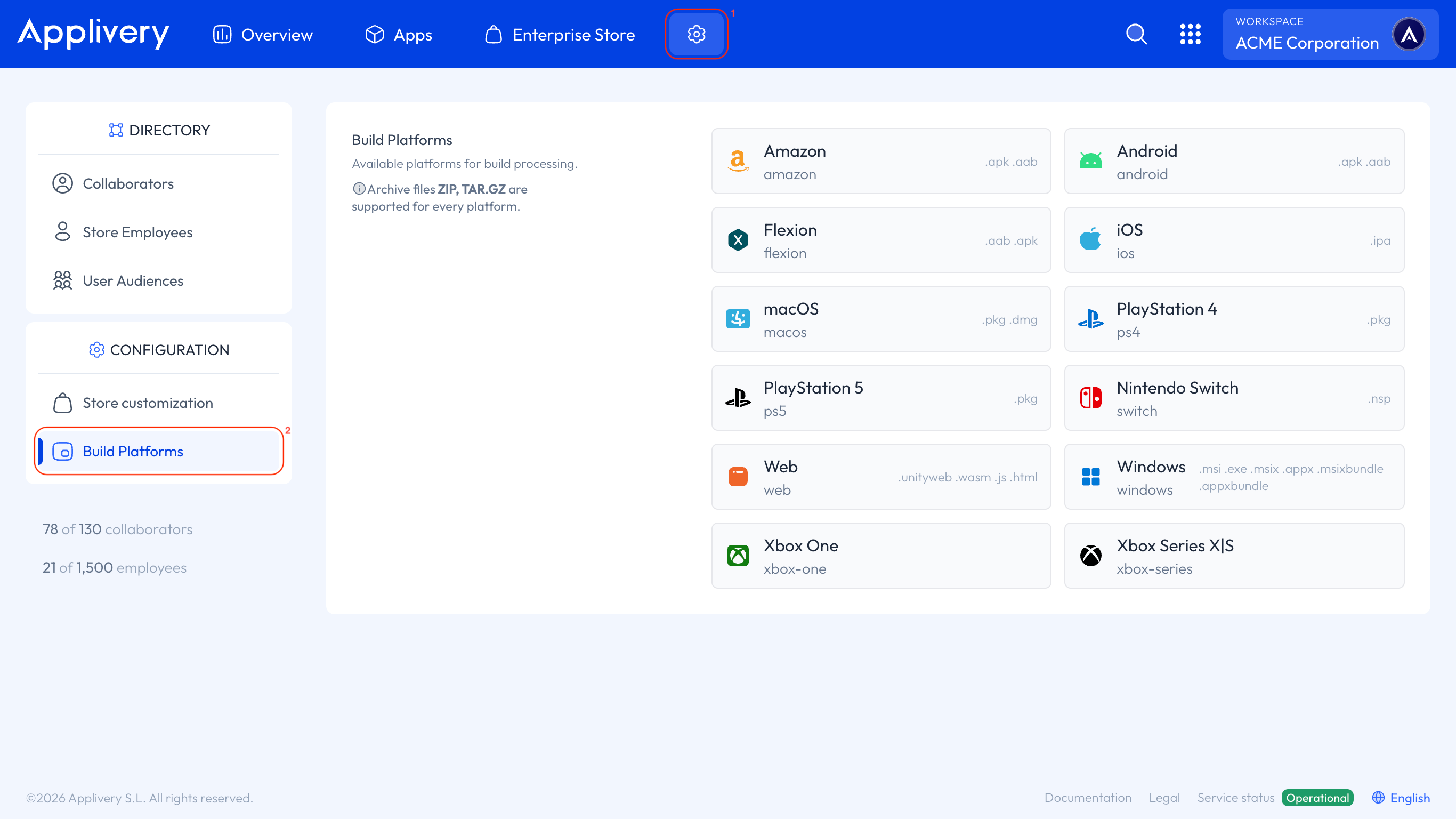Click the 'macOS' platform name

(791, 309)
